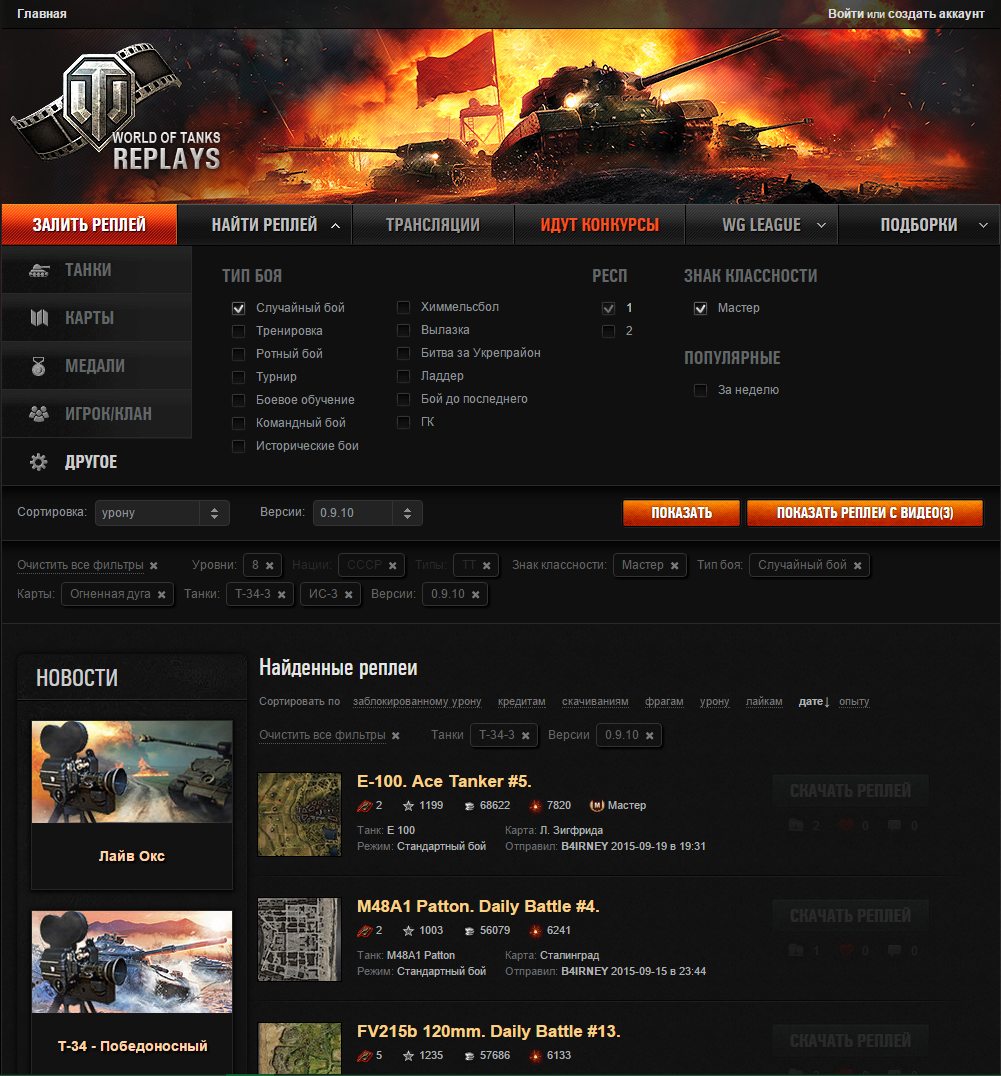Remove the Мастер badge filter chip

[x=674, y=565]
